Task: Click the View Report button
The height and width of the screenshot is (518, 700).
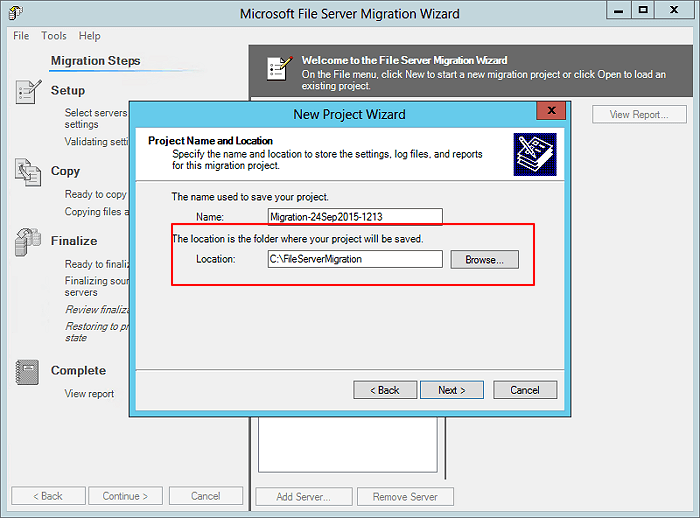Action: pos(639,115)
